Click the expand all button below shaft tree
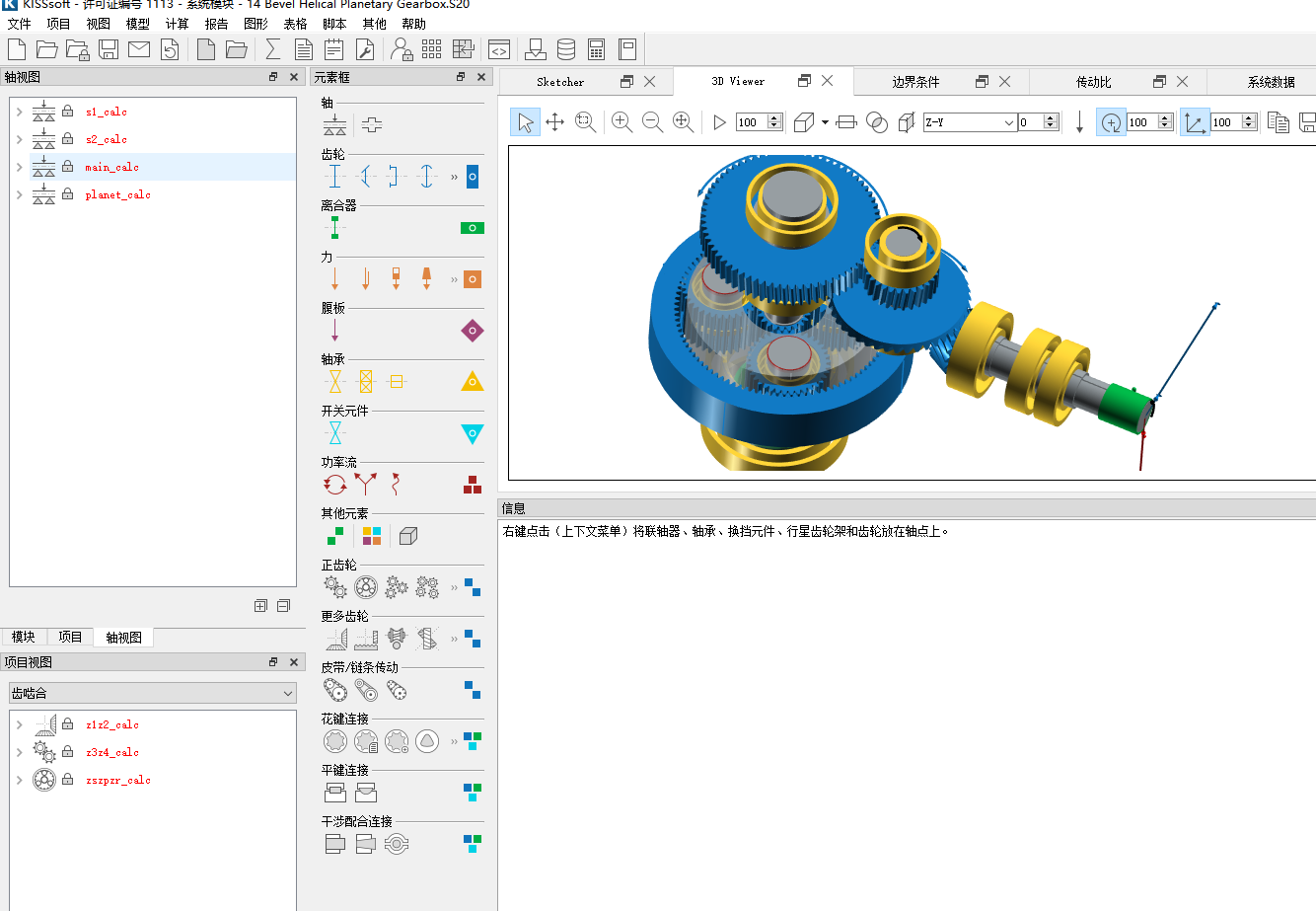This screenshot has width=1316, height=911. coord(260,606)
